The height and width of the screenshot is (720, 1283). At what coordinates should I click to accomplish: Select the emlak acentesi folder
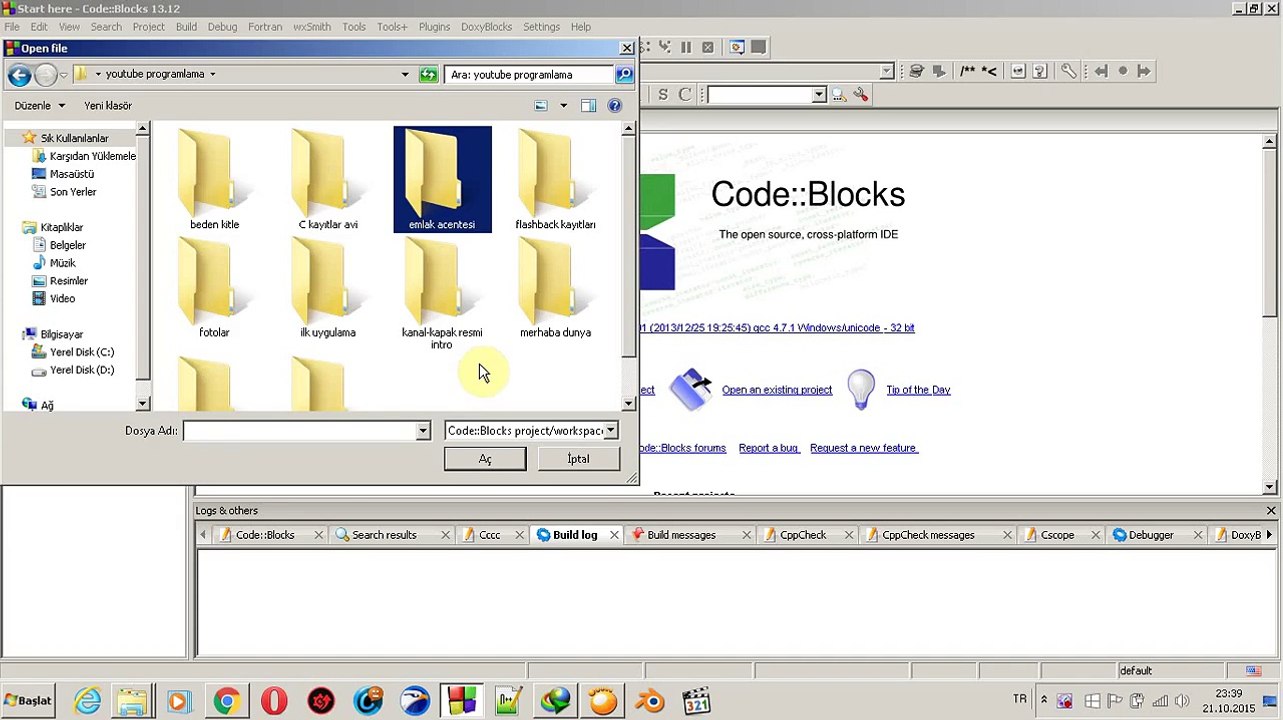coord(442,180)
